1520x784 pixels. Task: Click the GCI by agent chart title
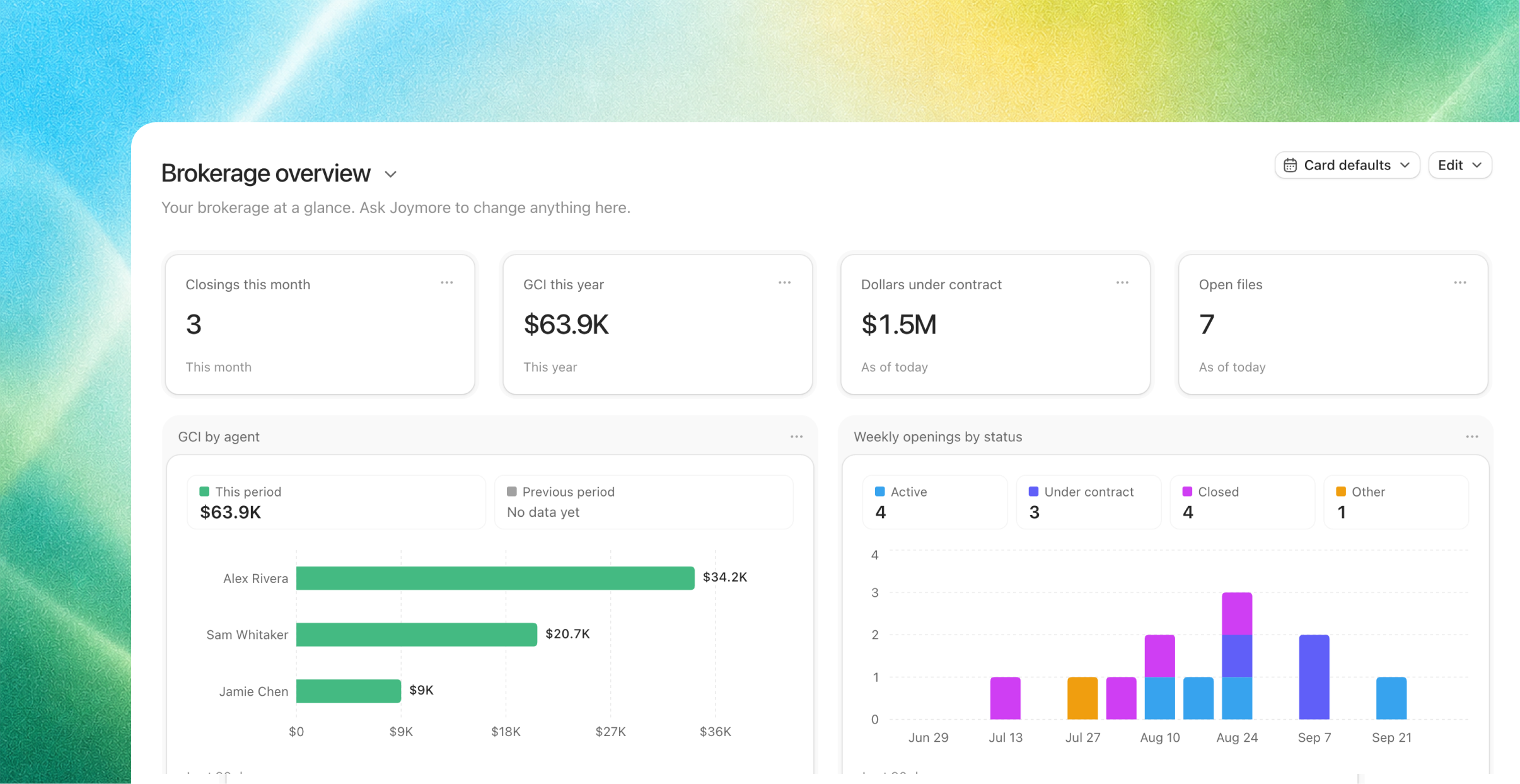coord(219,437)
